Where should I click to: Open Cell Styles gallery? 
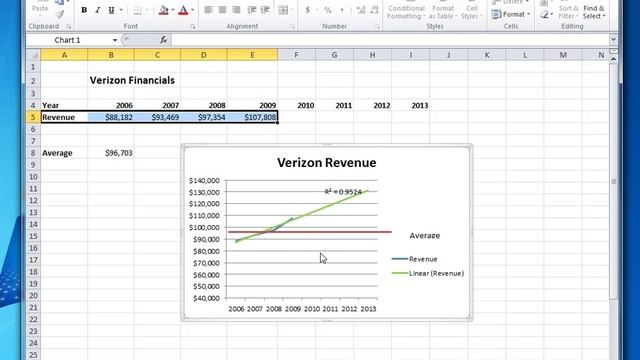pos(472,11)
